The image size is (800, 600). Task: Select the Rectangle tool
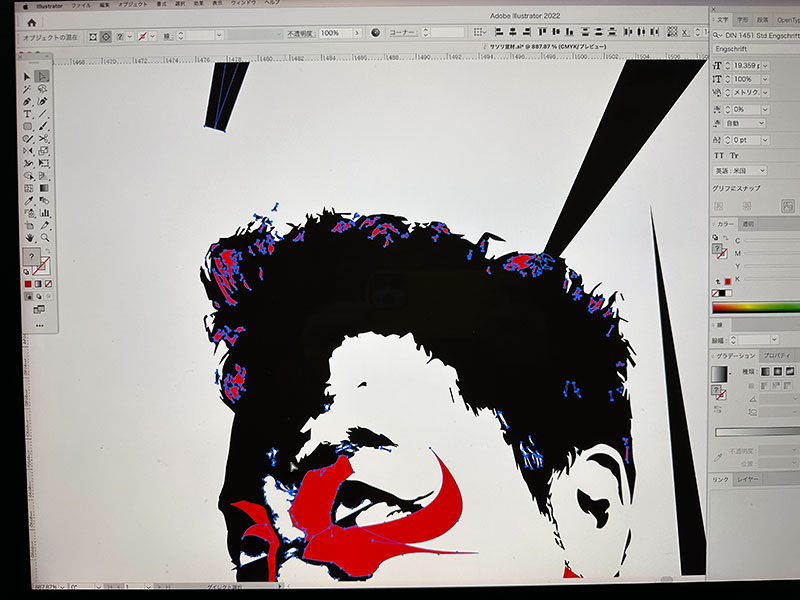27,126
